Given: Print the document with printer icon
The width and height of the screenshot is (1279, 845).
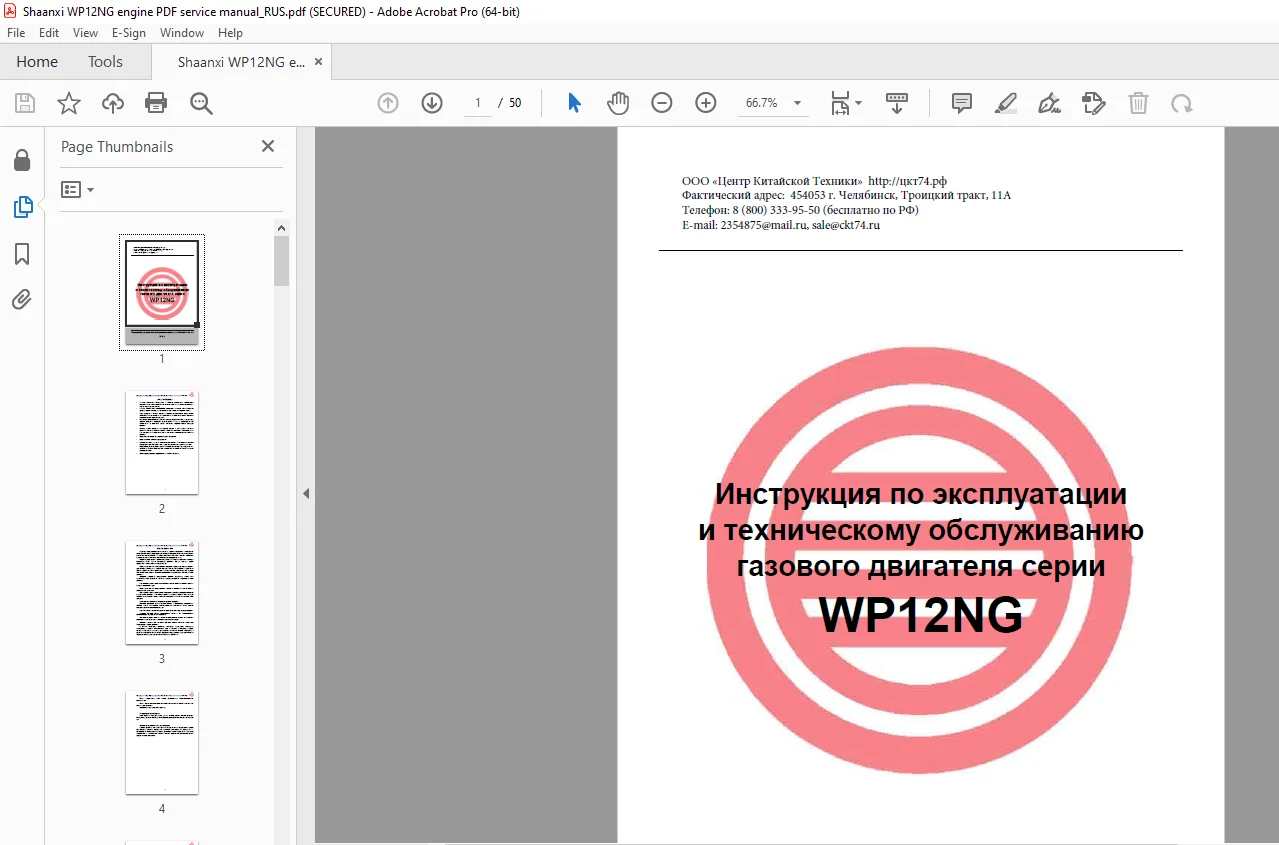Looking at the screenshot, I should coord(156,103).
